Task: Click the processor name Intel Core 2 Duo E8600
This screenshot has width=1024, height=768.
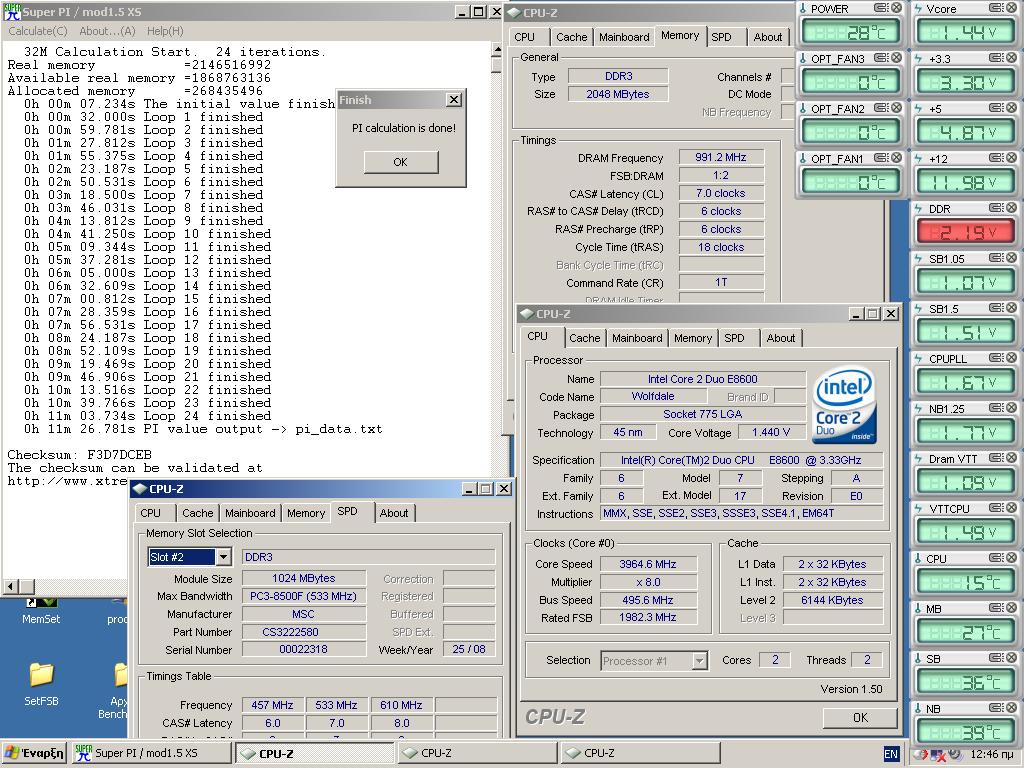Action: 703,379
